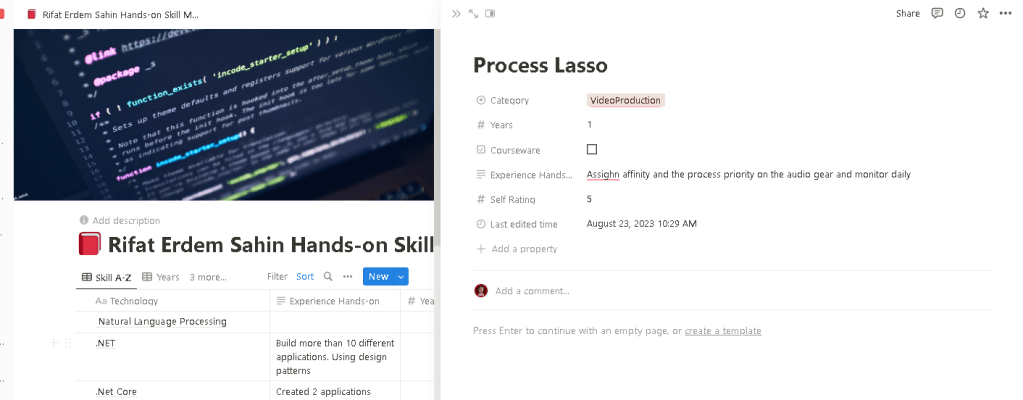Open page comments icon in top bar
The width and height of the screenshot is (1023, 400).
pyautogui.click(x=937, y=13)
